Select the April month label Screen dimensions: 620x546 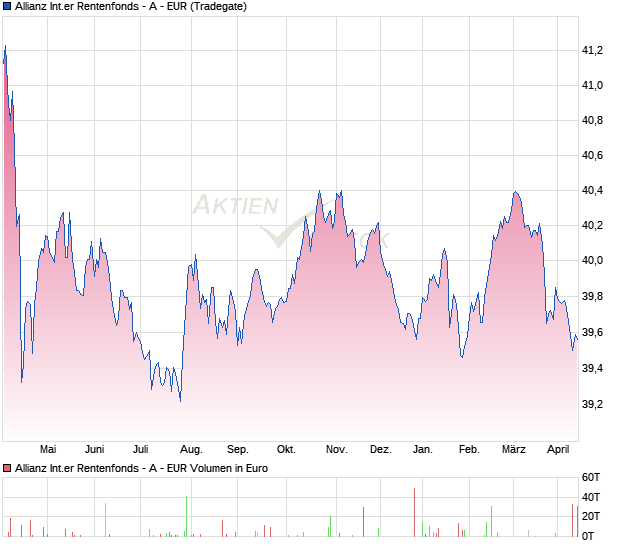click(x=560, y=450)
